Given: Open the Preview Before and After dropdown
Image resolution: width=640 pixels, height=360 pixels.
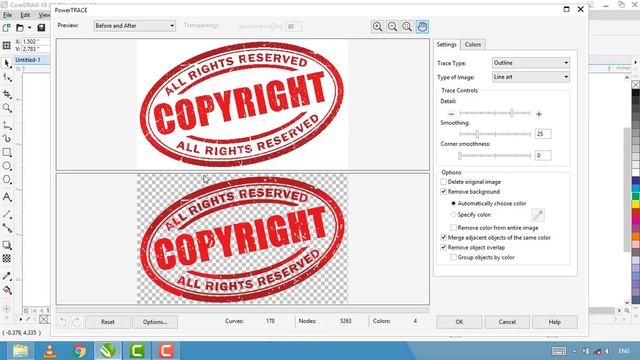Looking at the screenshot, I should 135,26.
